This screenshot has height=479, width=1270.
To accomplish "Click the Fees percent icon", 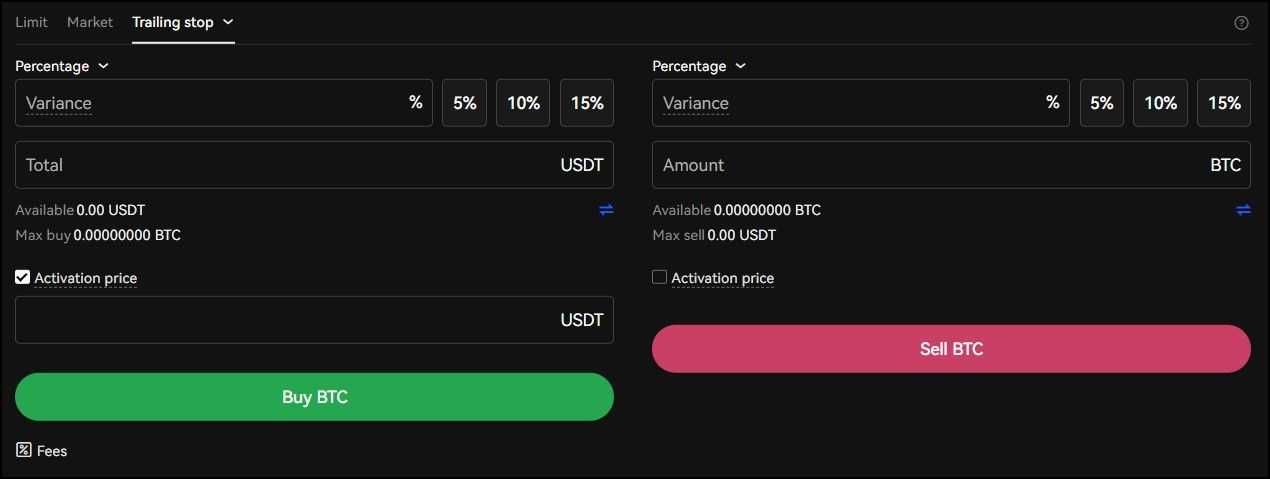I will point(24,450).
